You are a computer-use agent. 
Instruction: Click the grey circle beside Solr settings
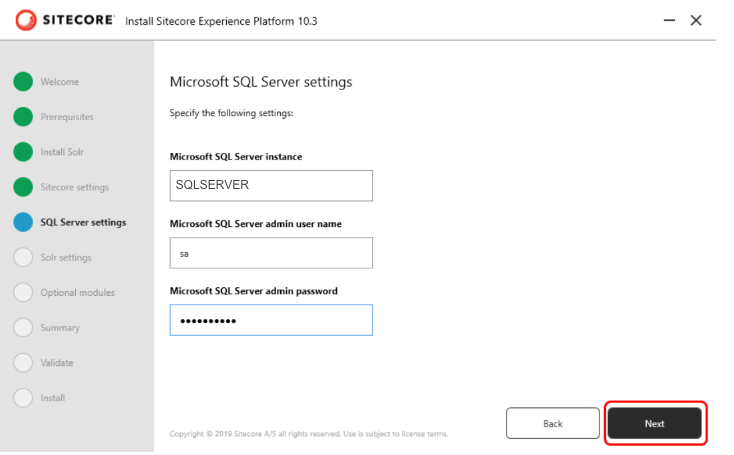(x=23, y=257)
